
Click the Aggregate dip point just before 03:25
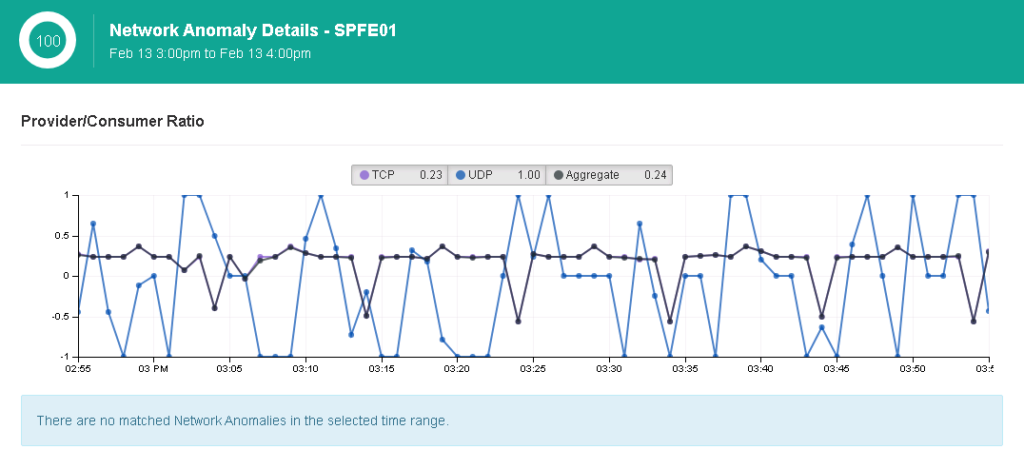[518, 321]
